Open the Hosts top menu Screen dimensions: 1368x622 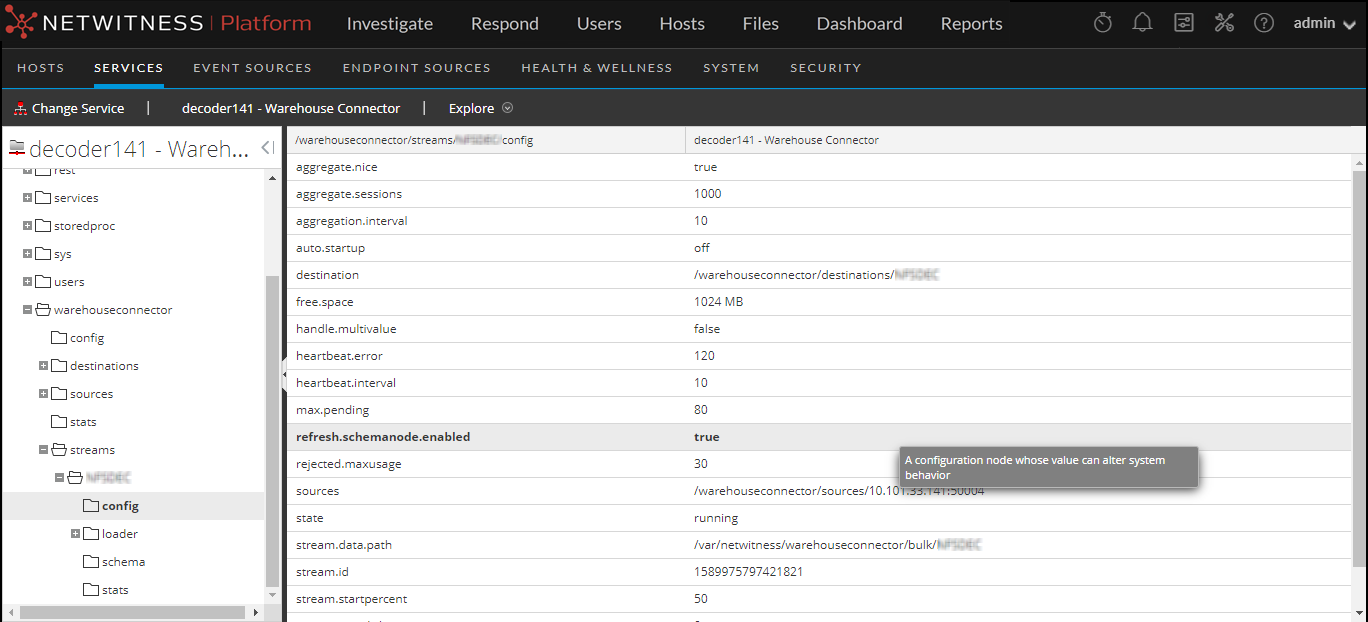click(682, 23)
